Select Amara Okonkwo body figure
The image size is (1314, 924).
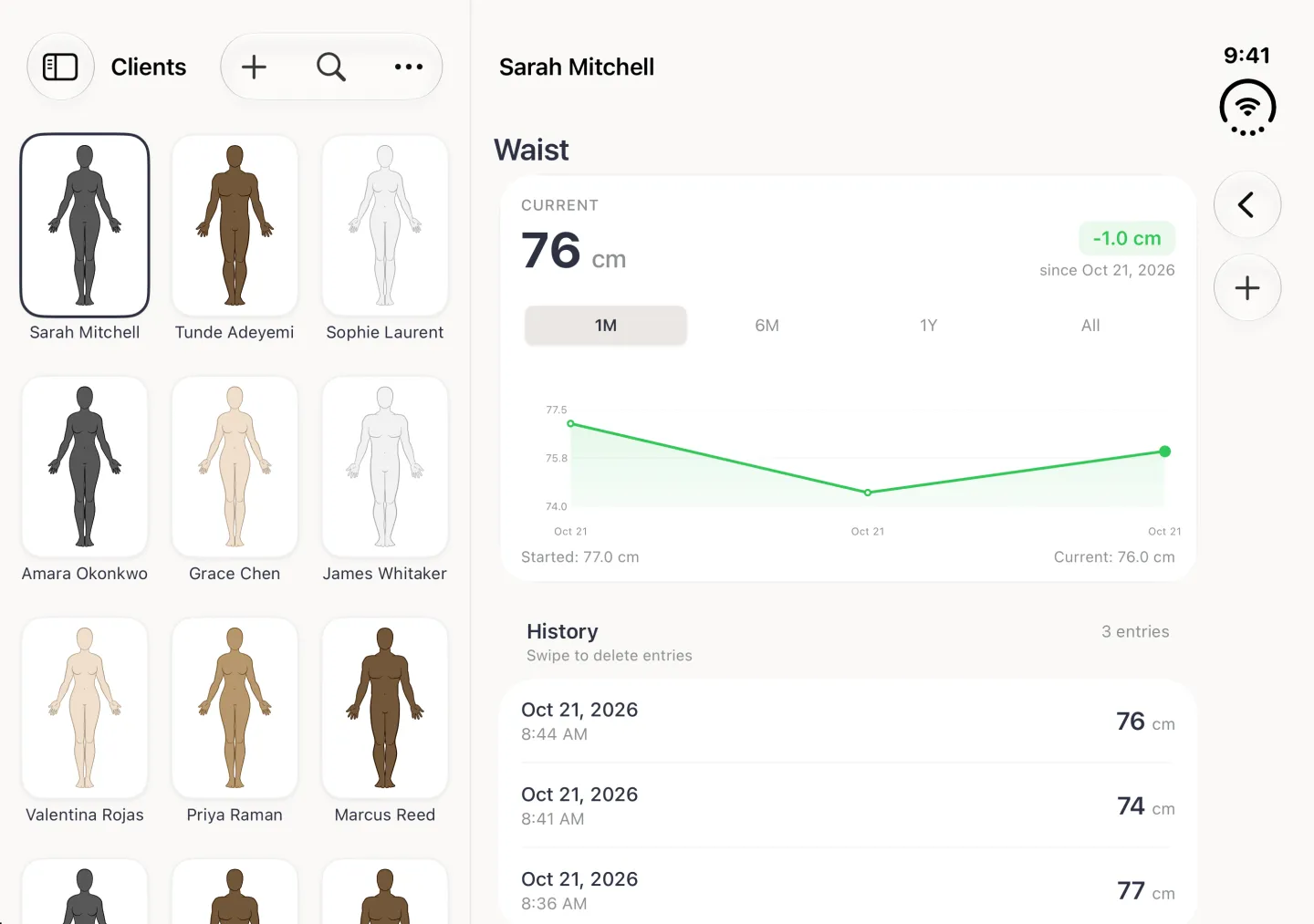tap(85, 466)
